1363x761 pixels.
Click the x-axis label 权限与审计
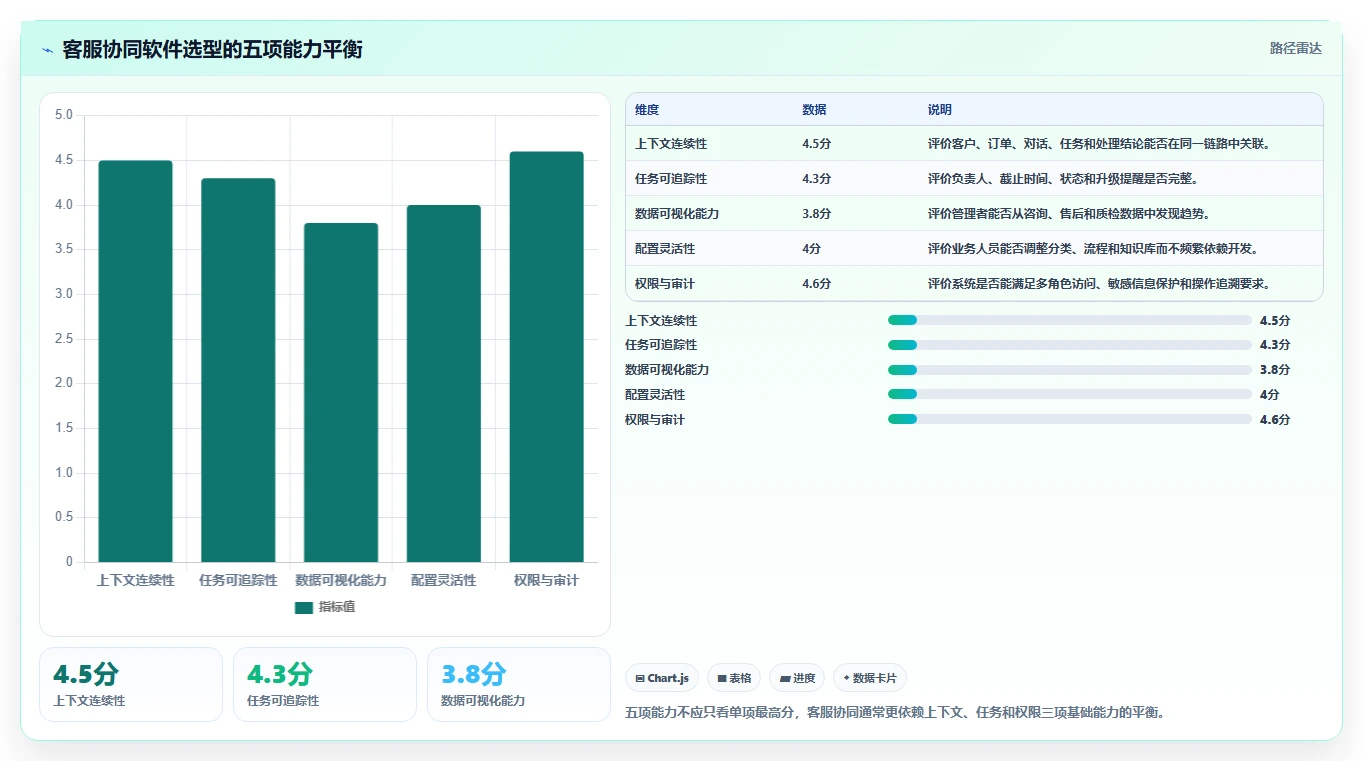point(546,580)
